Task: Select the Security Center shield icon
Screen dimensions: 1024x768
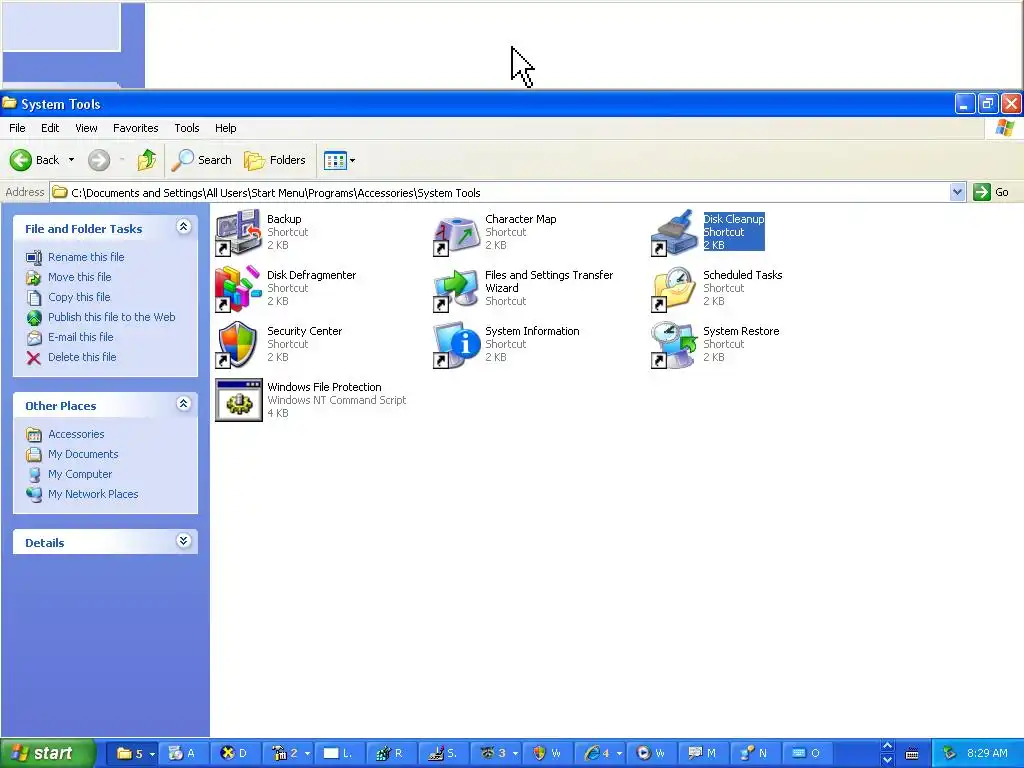Action: click(238, 345)
